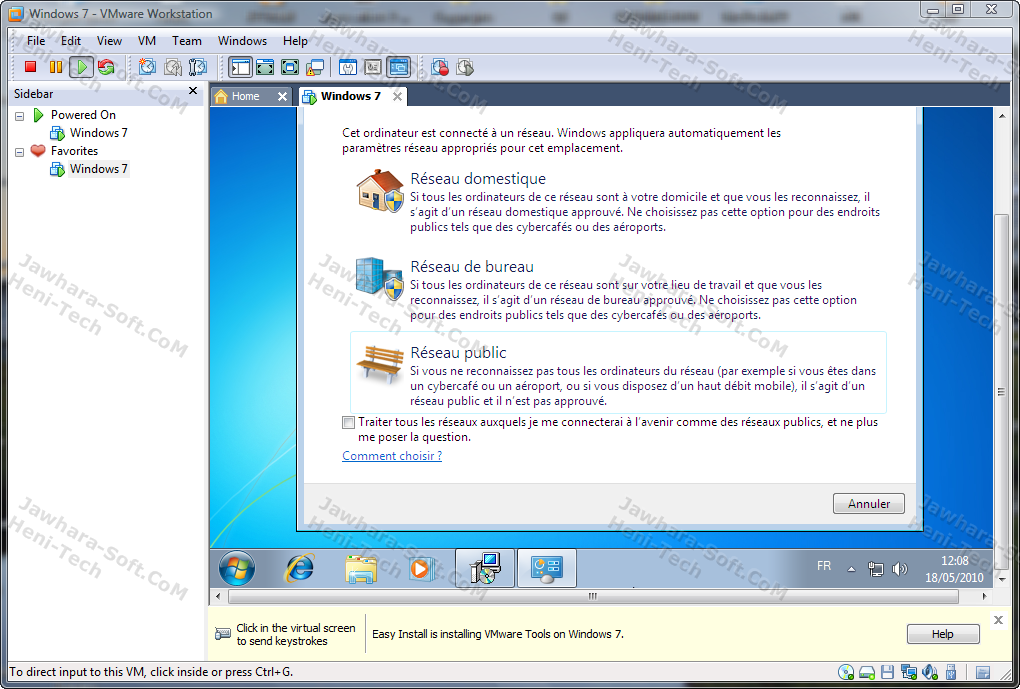Open the View menu
The height and width of the screenshot is (689, 1020).
[109, 40]
